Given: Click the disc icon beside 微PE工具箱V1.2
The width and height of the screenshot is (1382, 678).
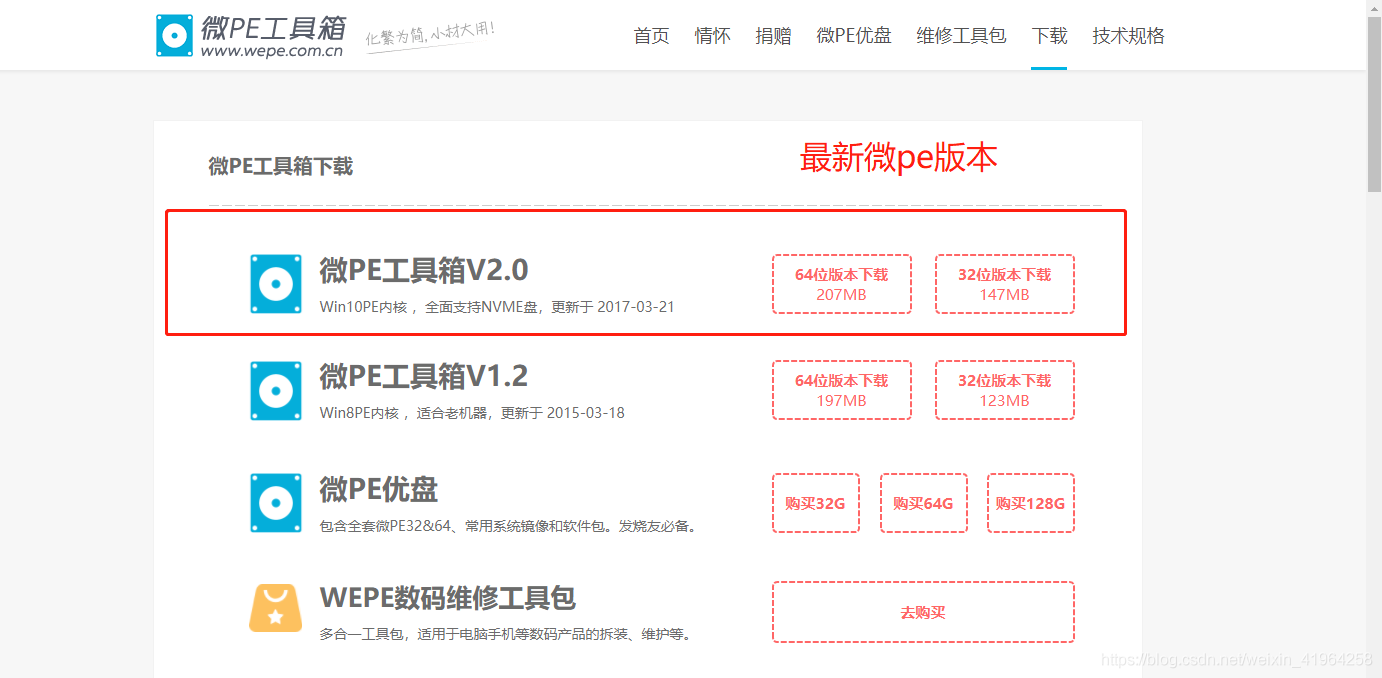Looking at the screenshot, I should pyautogui.click(x=276, y=390).
